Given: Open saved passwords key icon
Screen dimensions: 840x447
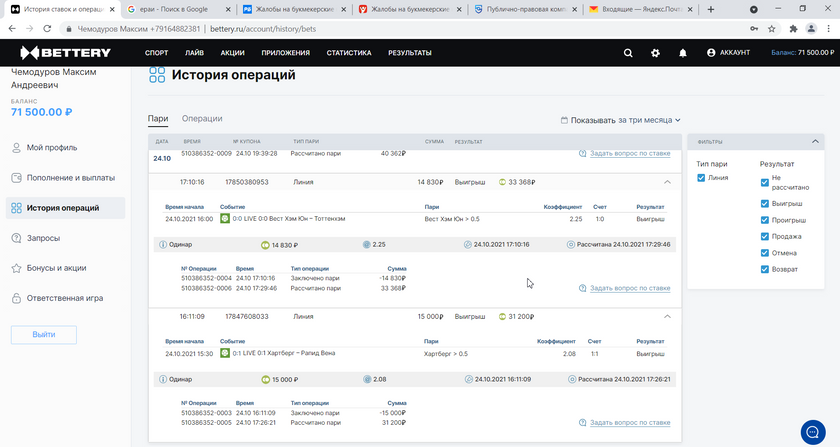Looking at the screenshot, I should point(754,29).
